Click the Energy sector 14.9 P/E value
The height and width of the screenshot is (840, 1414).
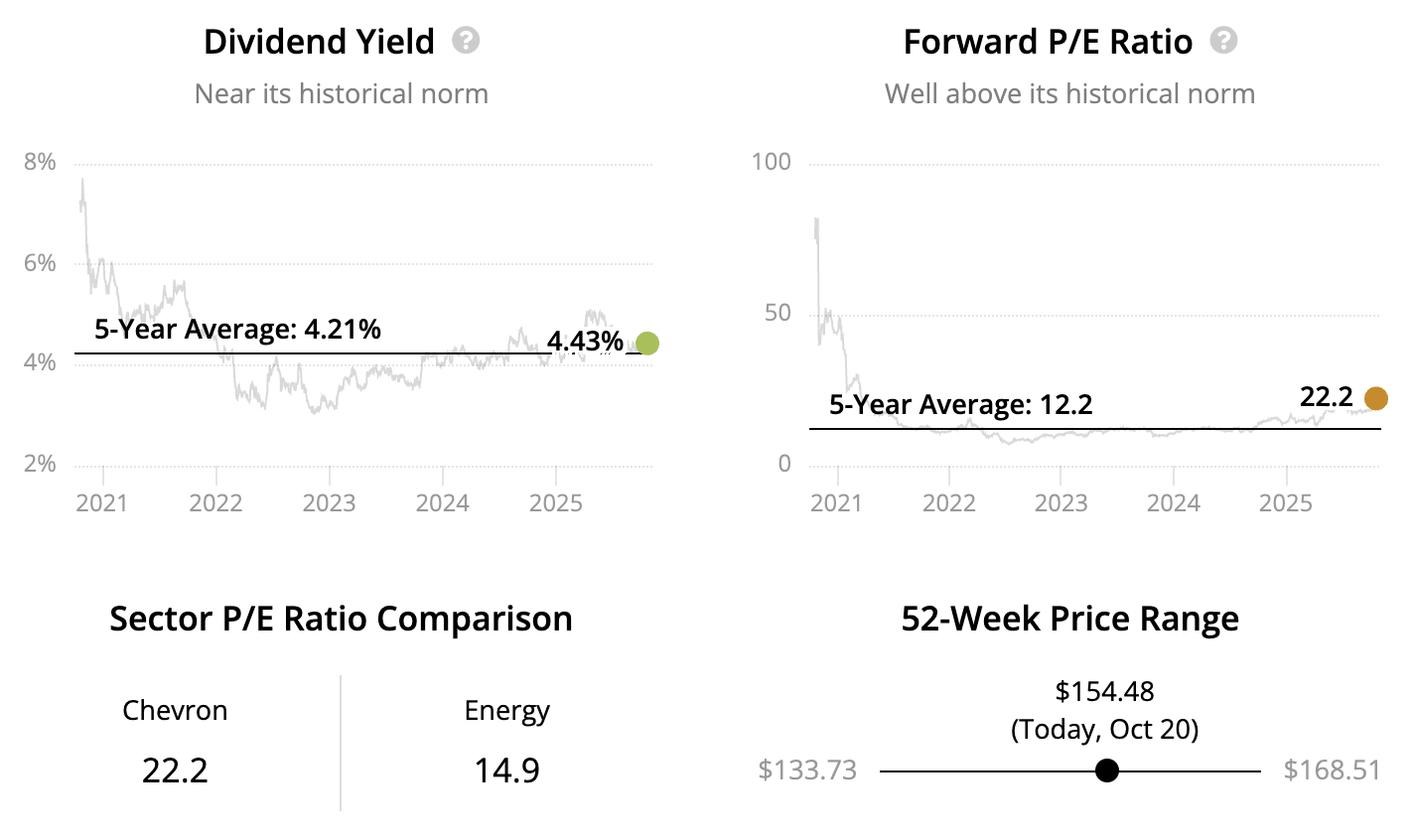[506, 770]
